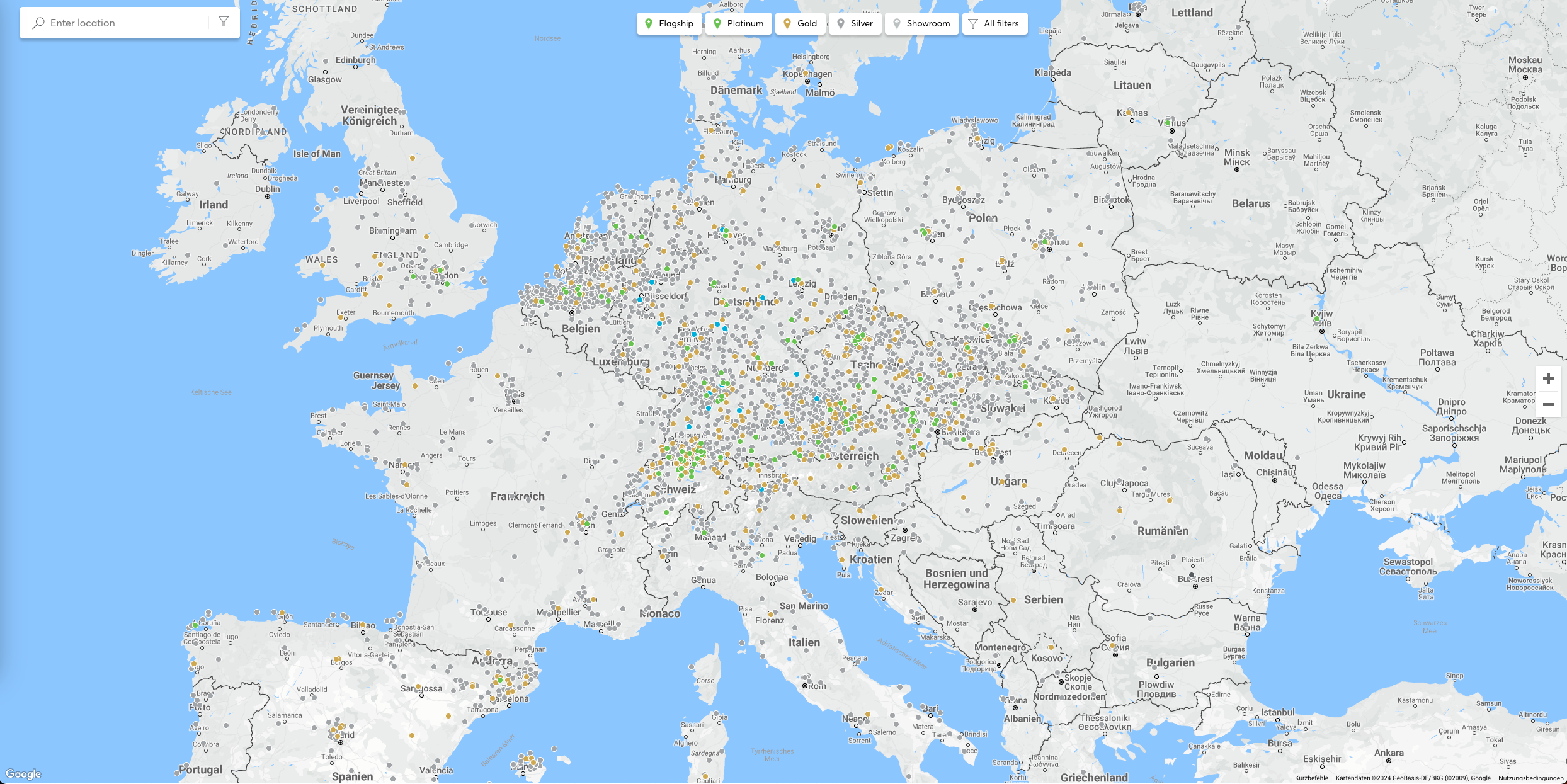Zoom out with the minus button
Screen dimensions: 1567x784
coord(1548,404)
